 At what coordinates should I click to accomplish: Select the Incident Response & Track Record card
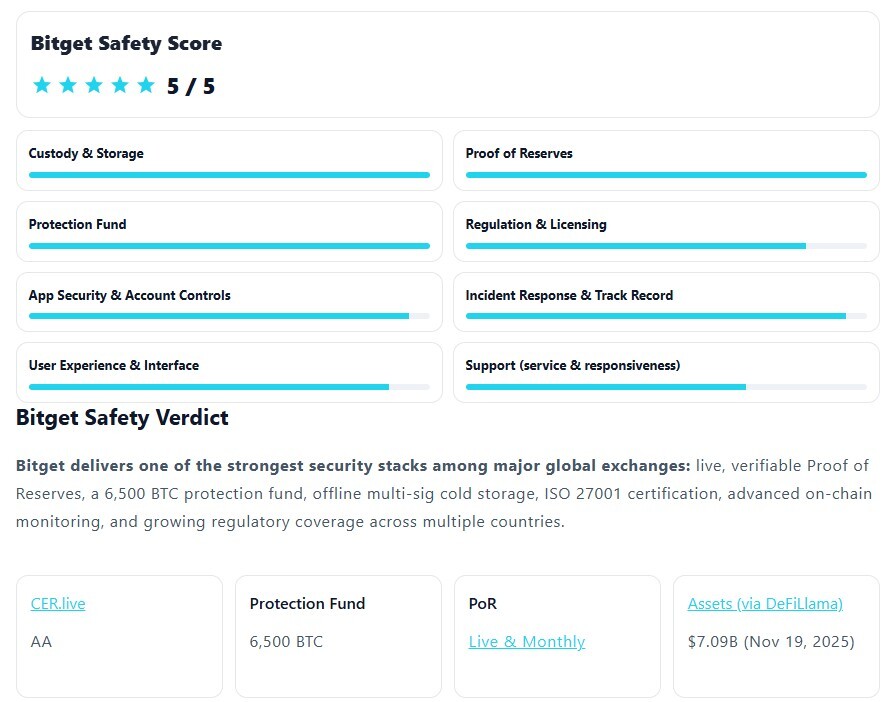pos(665,301)
